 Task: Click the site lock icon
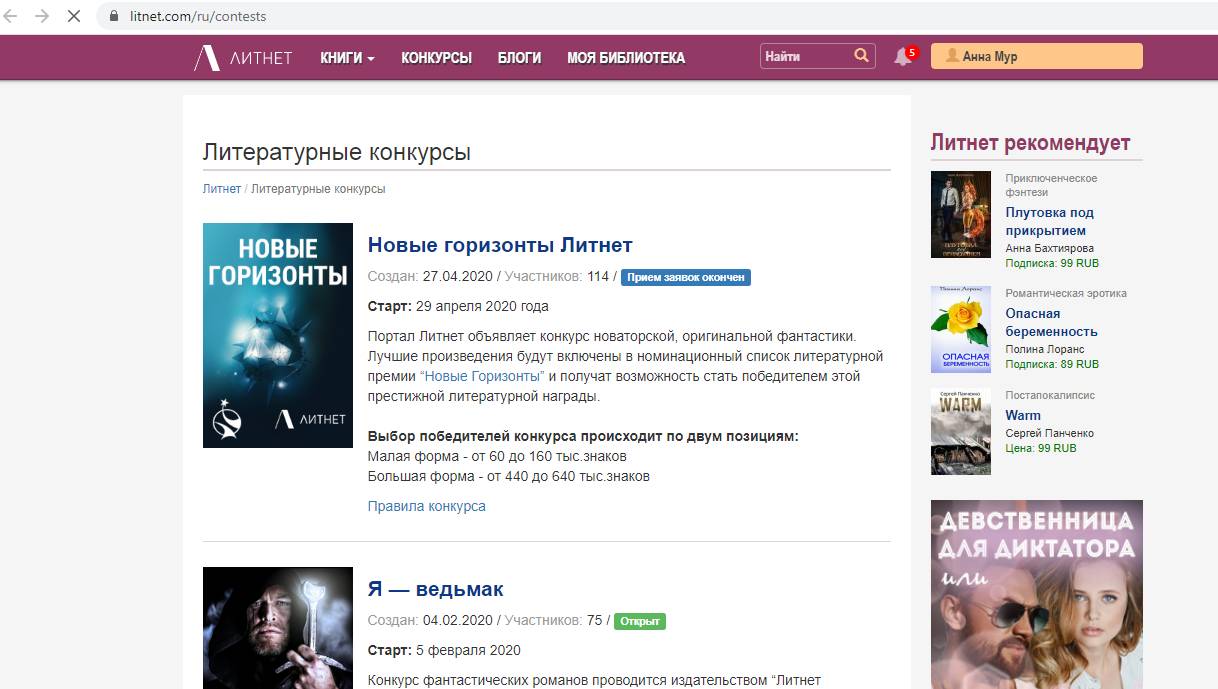tap(113, 16)
